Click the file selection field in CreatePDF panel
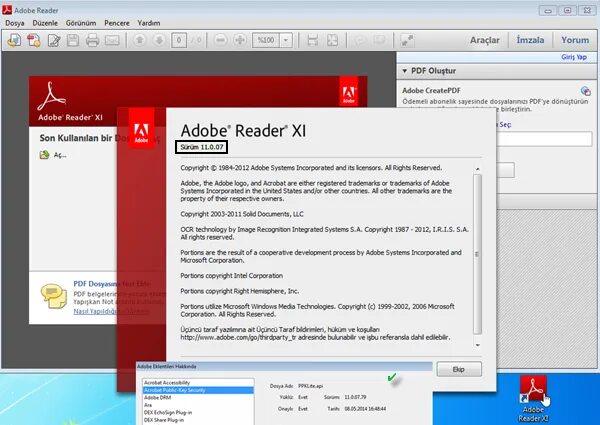The height and width of the screenshot is (425, 600). tap(545, 139)
